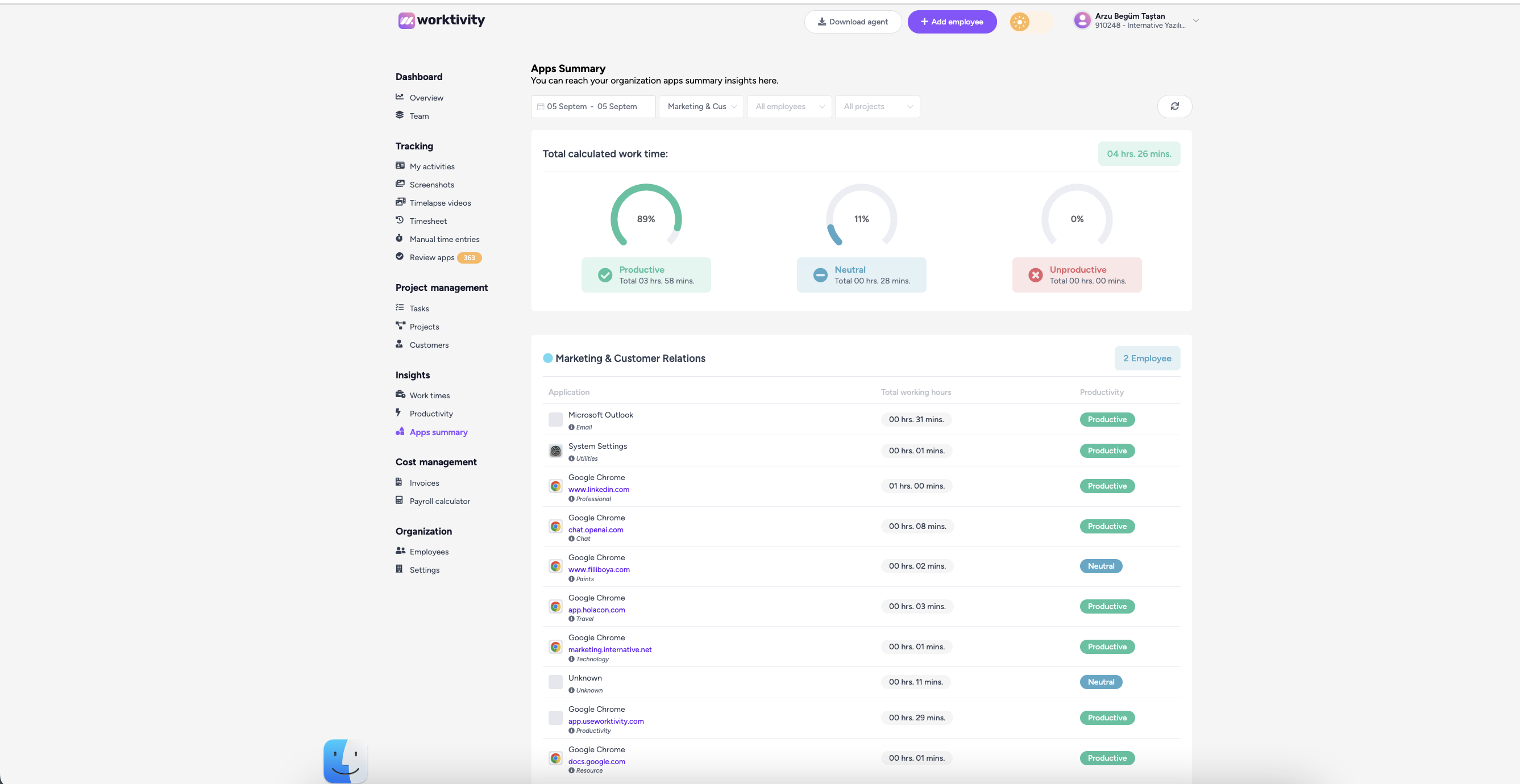Open Manual time entries
Screen dimensions: 1520x784
tap(444, 240)
